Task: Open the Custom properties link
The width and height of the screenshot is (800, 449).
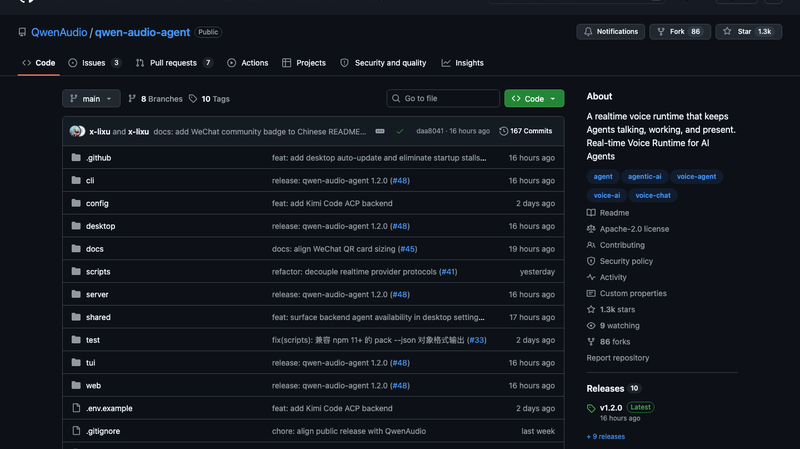Action: click(633, 293)
